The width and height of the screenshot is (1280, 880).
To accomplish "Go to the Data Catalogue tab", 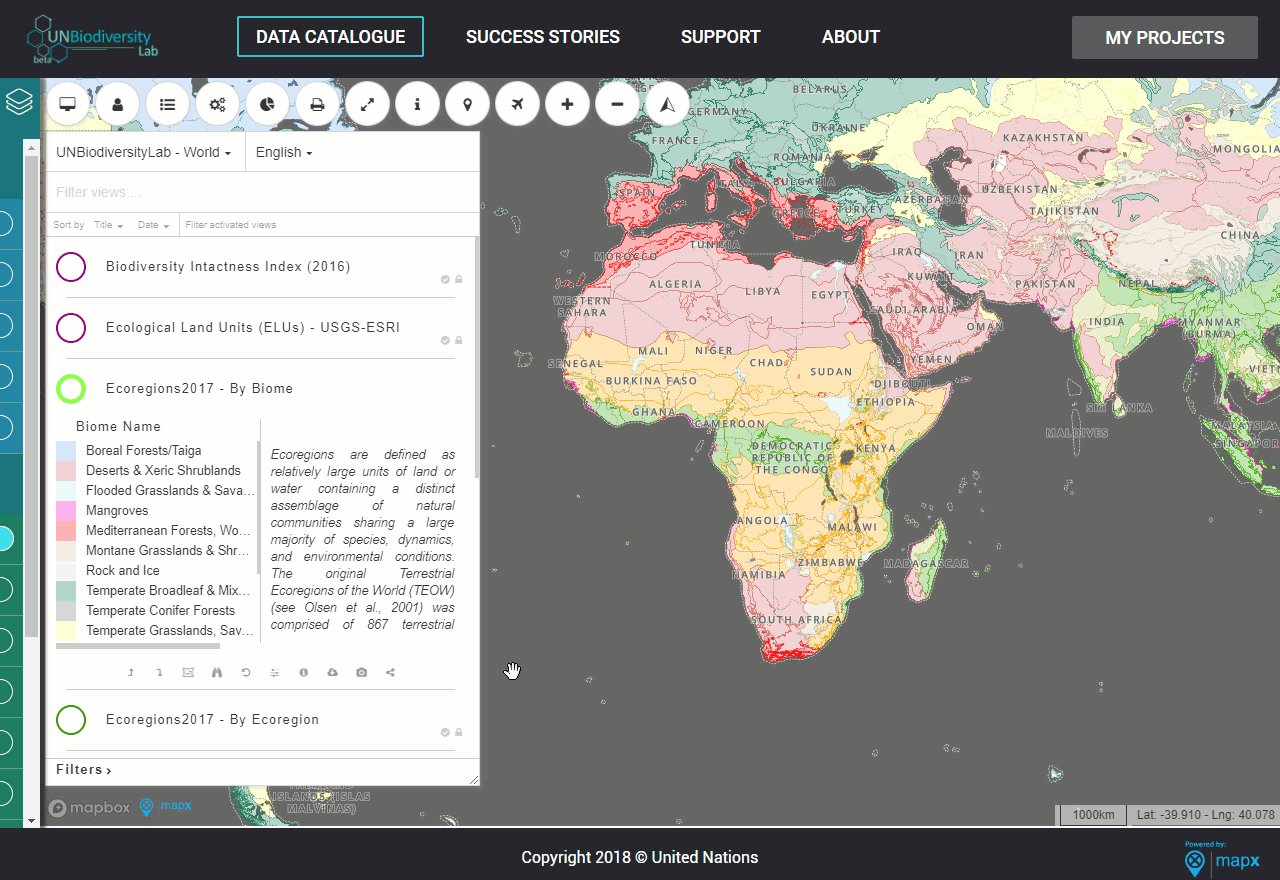I will click(330, 37).
